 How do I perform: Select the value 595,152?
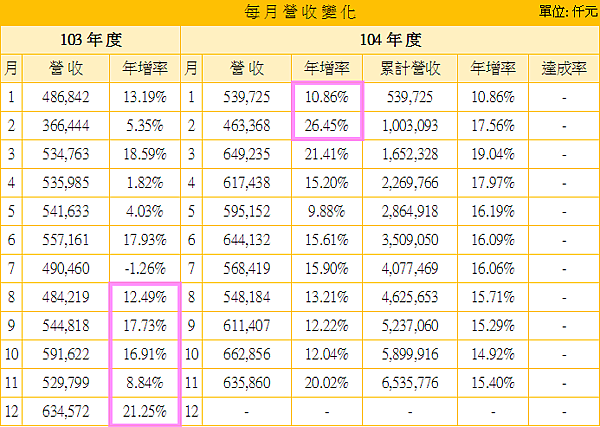click(x=247, y=211)
